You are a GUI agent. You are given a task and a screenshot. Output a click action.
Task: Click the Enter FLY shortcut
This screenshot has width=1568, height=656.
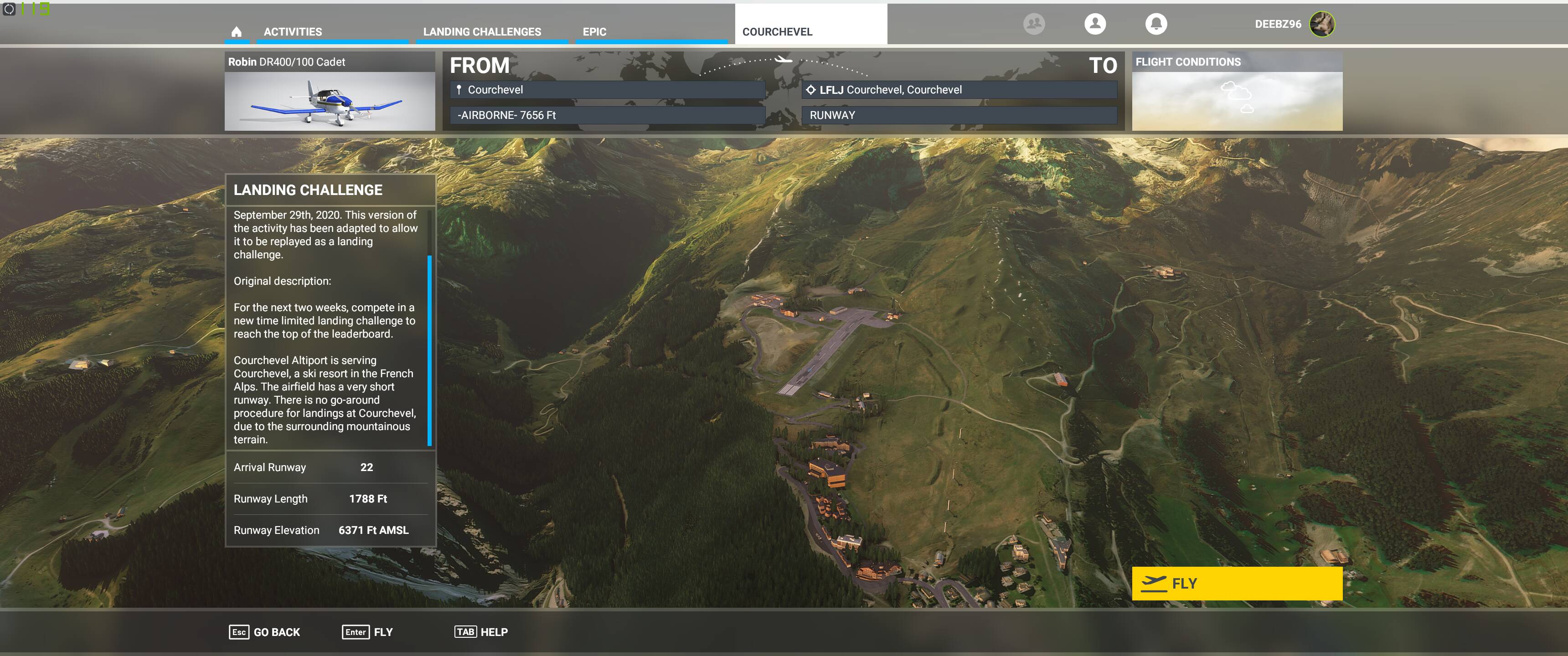368,632
